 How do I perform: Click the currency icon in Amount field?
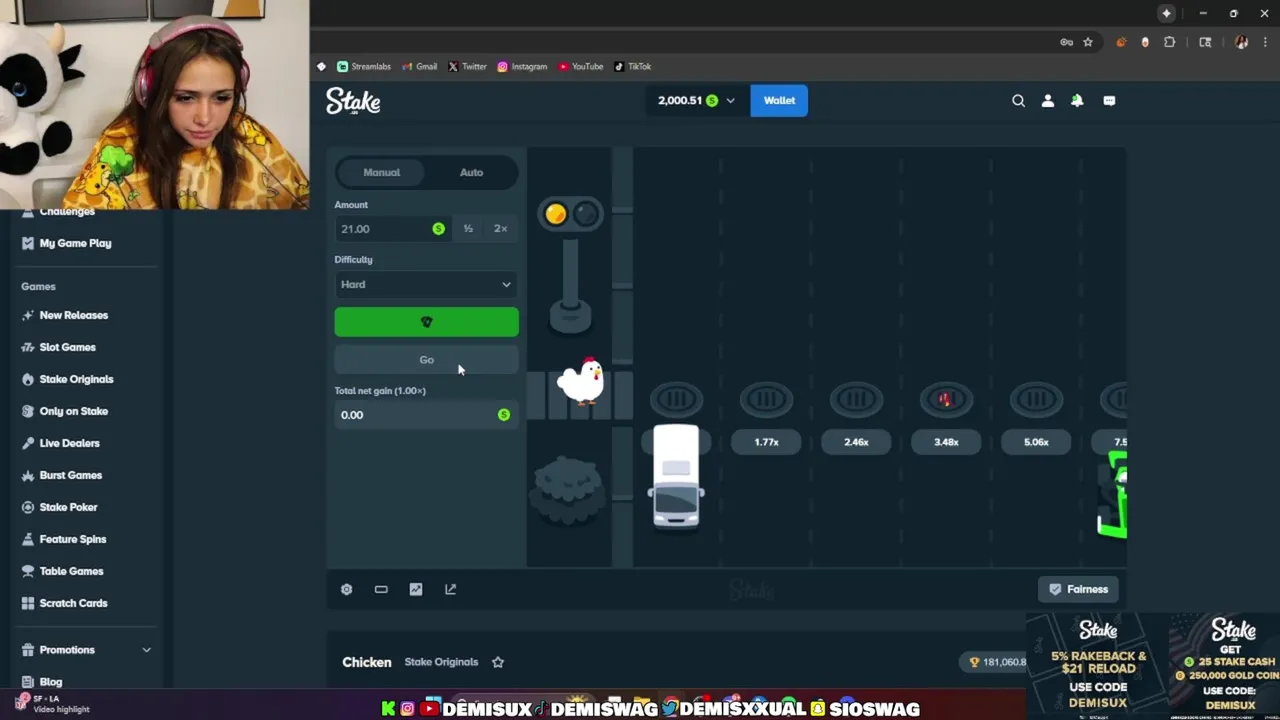coord(438,229)
